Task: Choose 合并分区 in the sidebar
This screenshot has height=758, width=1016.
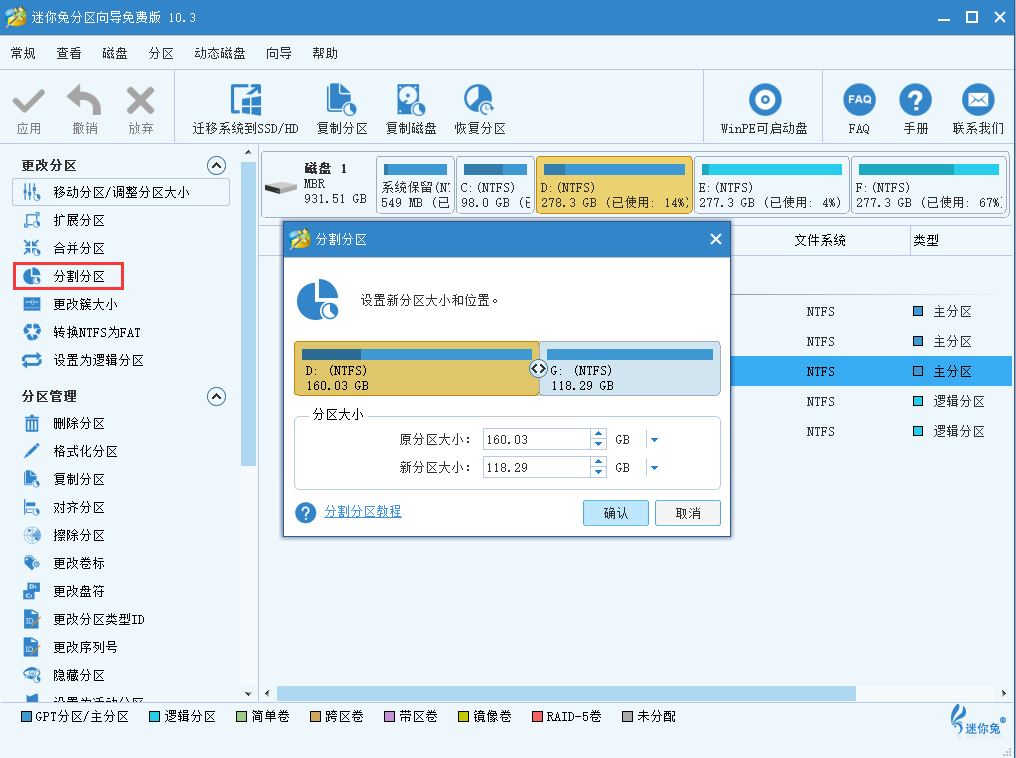Action: (x=79, y=248)
